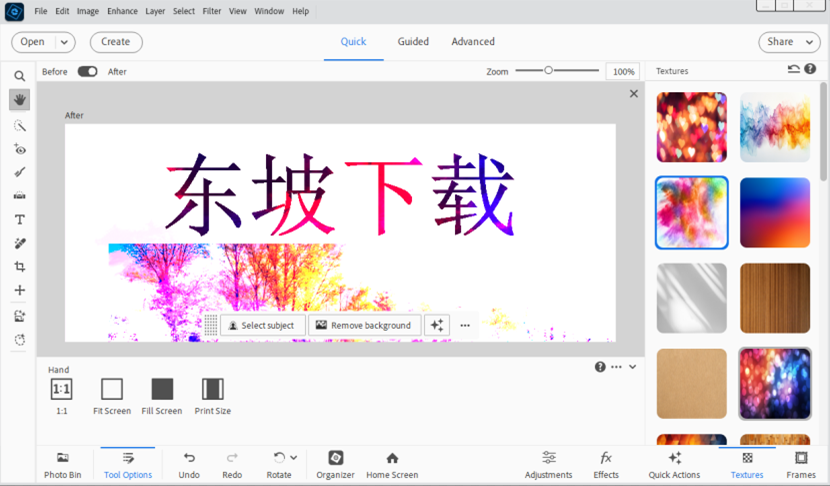Select the Red Eye Removal tool
This screenshot has height=486, width=830.
pos(19,149)
